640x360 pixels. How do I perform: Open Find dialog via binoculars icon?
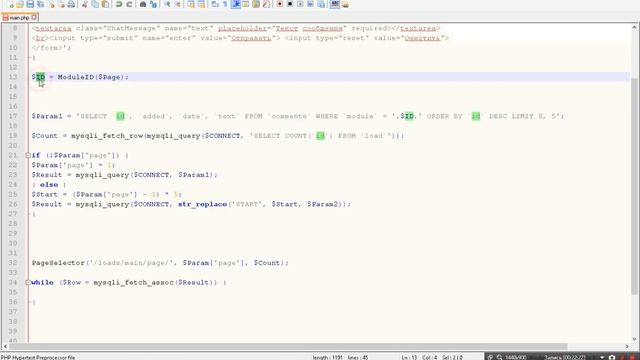[143, 4]
